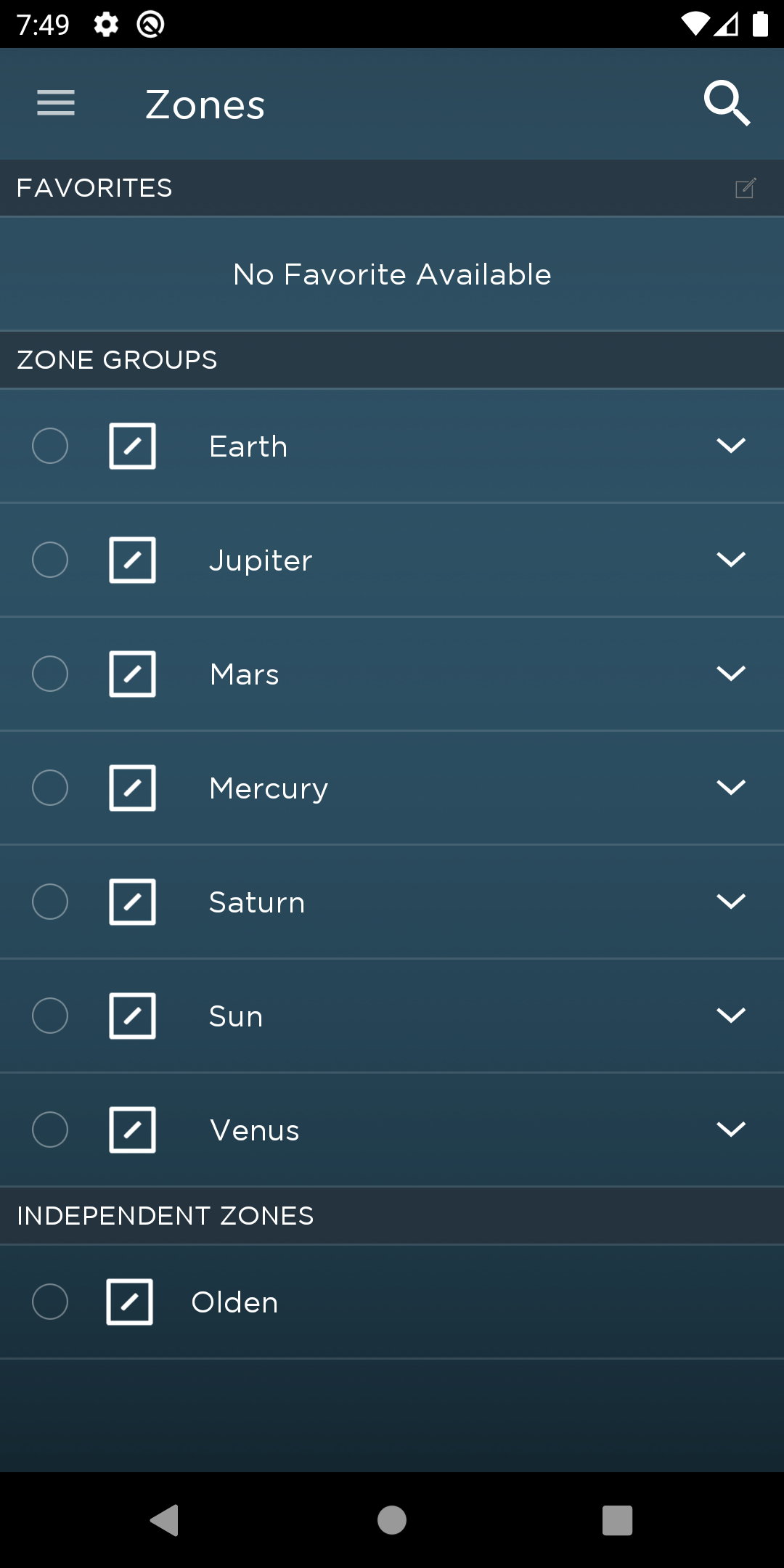Select the Olden zone radio button
This screenshot has width=784, height=1568.
(x=50, y=1302)
